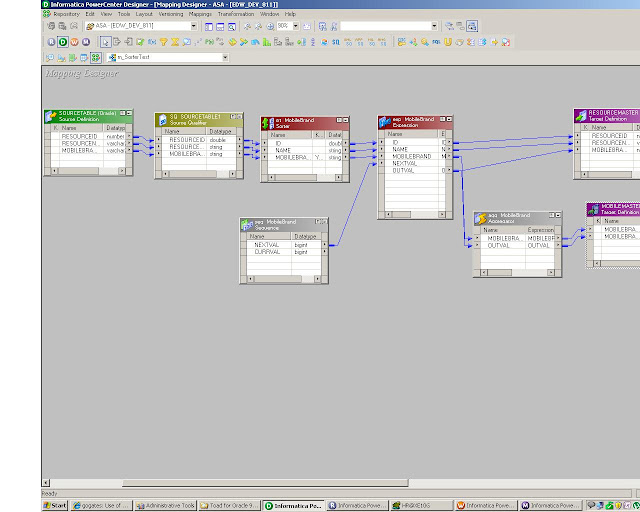The image size is (640, 512).
Task: Click scroll right arrow in Sequence box
Action: click(317, 279)
